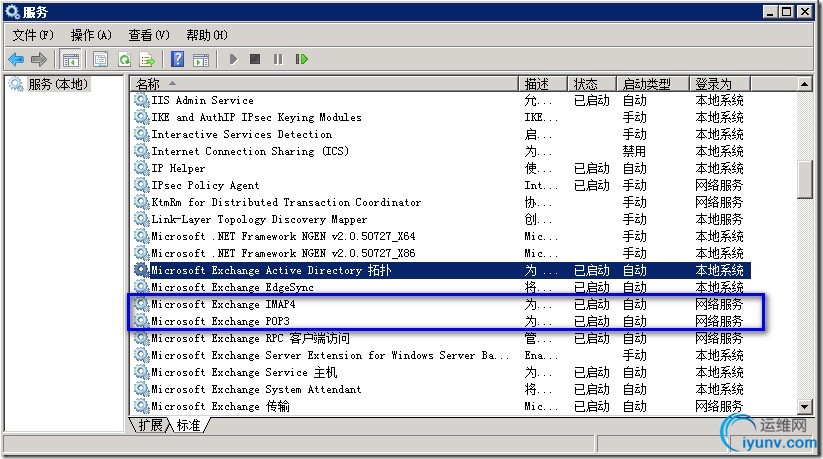
Task: Sort by the 名称 column header
Action: pyautogui.click(x=324, y=84)
